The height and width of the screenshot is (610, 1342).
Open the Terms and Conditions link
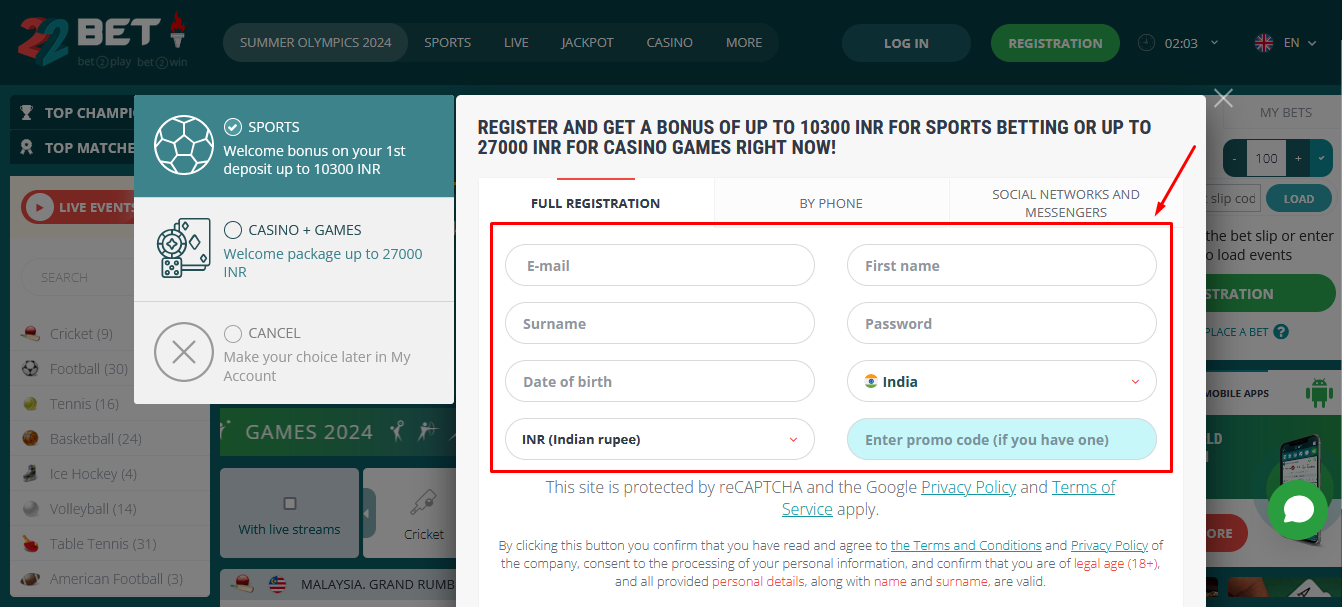click(966, 546)
